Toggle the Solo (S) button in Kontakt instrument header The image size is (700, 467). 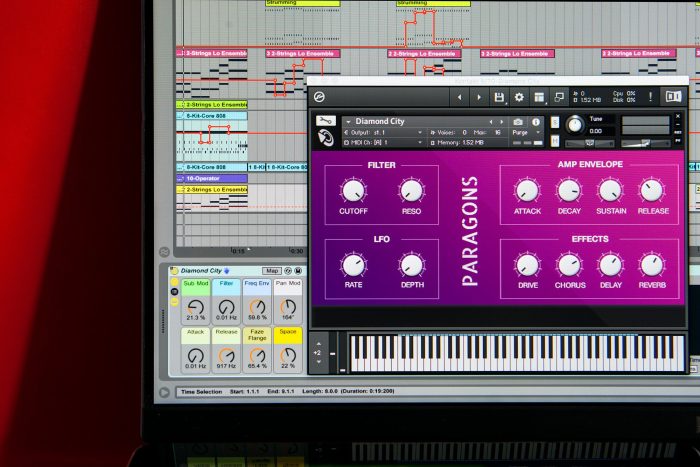point(555,122)
